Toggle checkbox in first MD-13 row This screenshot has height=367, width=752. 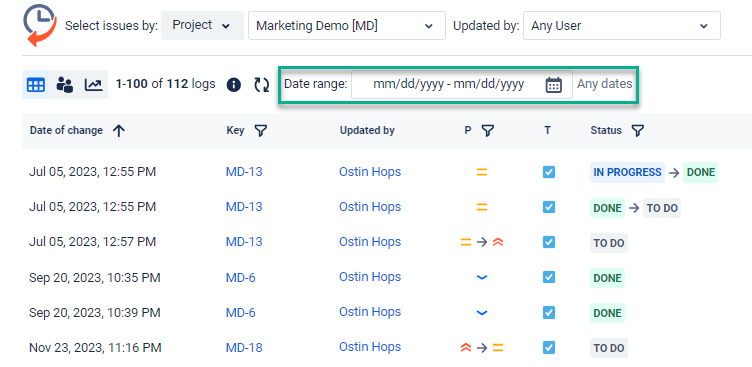[549, 172]
